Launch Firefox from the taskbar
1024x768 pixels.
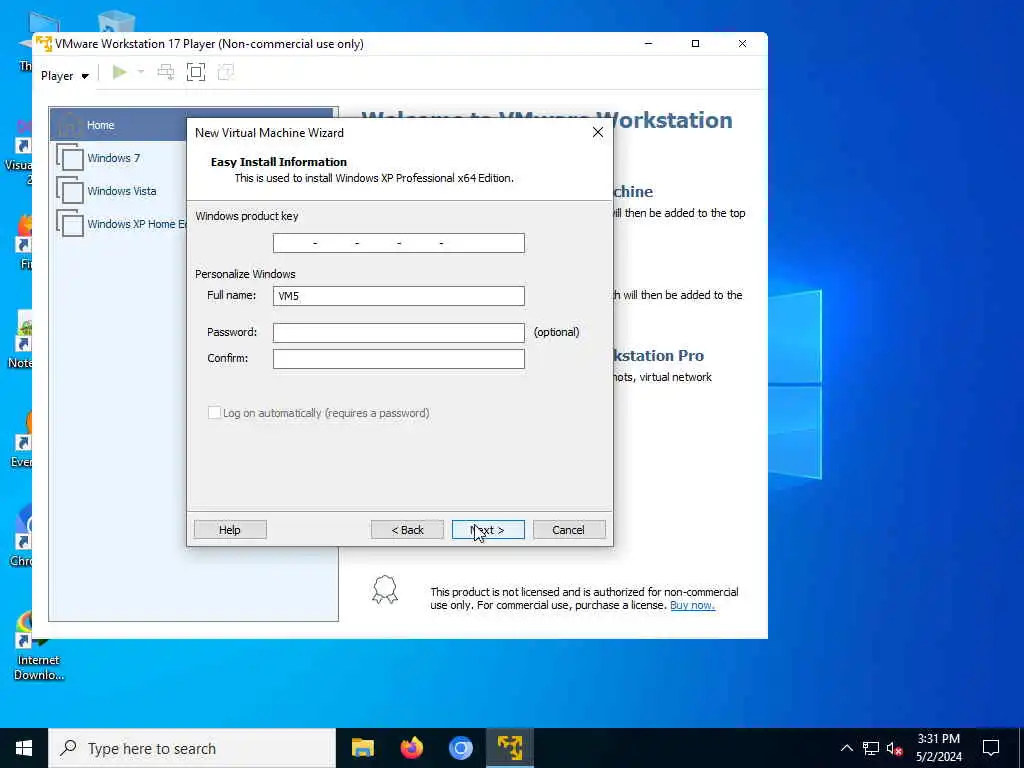point(411,748)
